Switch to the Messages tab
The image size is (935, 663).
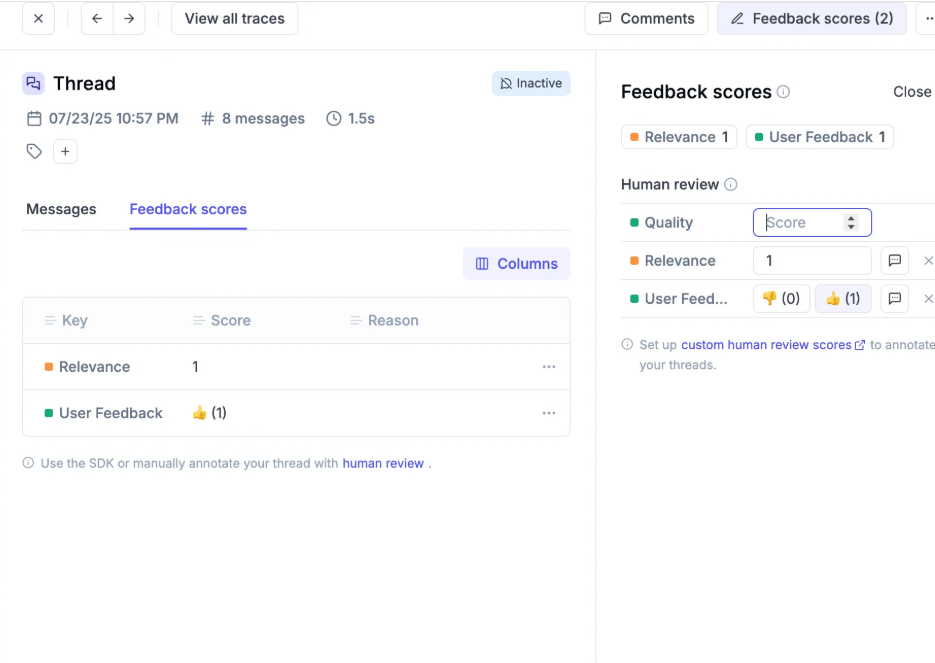coord(61,209)
